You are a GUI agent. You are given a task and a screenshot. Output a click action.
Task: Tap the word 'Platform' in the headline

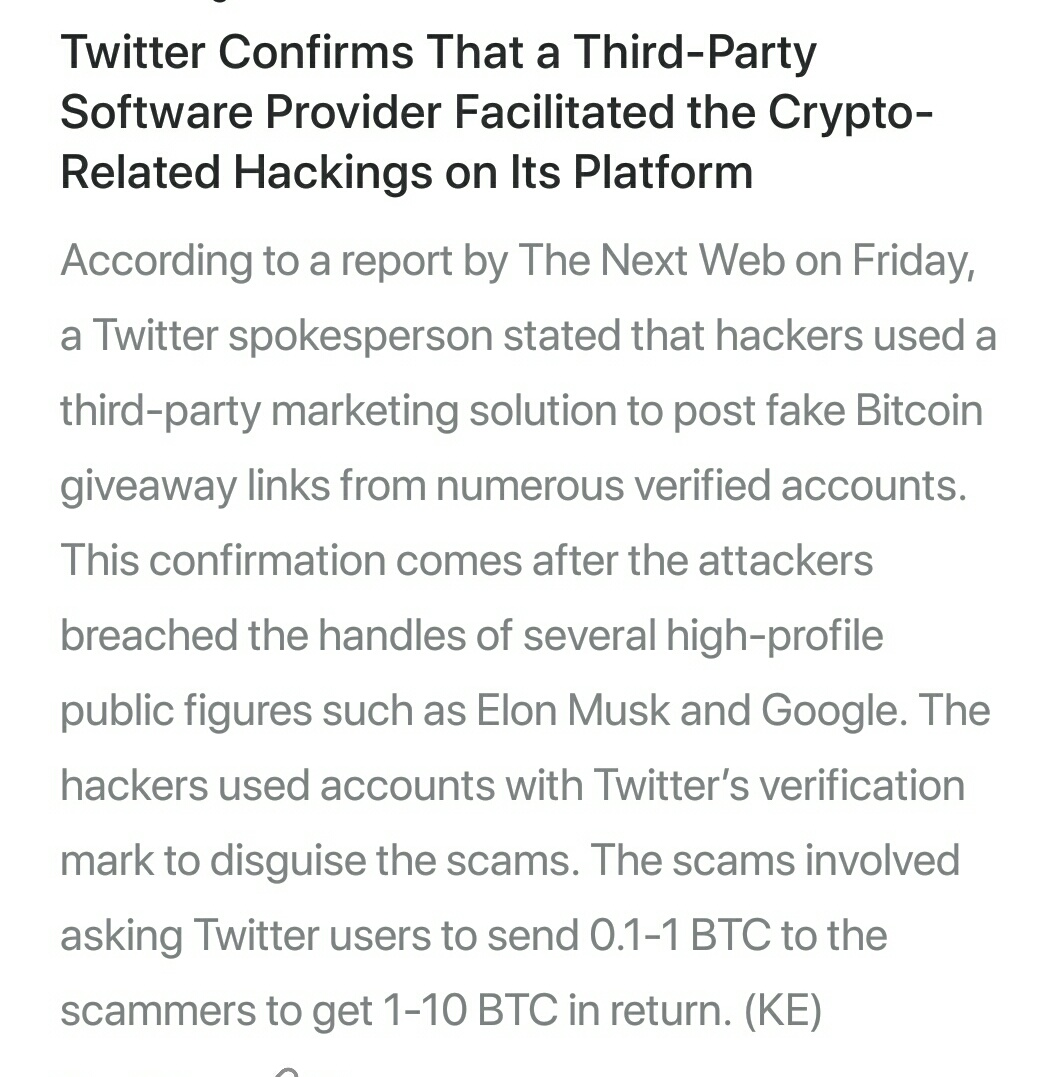(x=663, y=171)
